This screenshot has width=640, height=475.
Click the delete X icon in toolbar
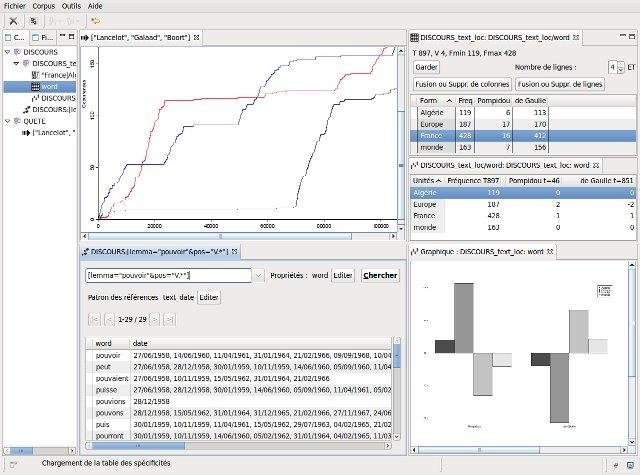pos(13,20)
